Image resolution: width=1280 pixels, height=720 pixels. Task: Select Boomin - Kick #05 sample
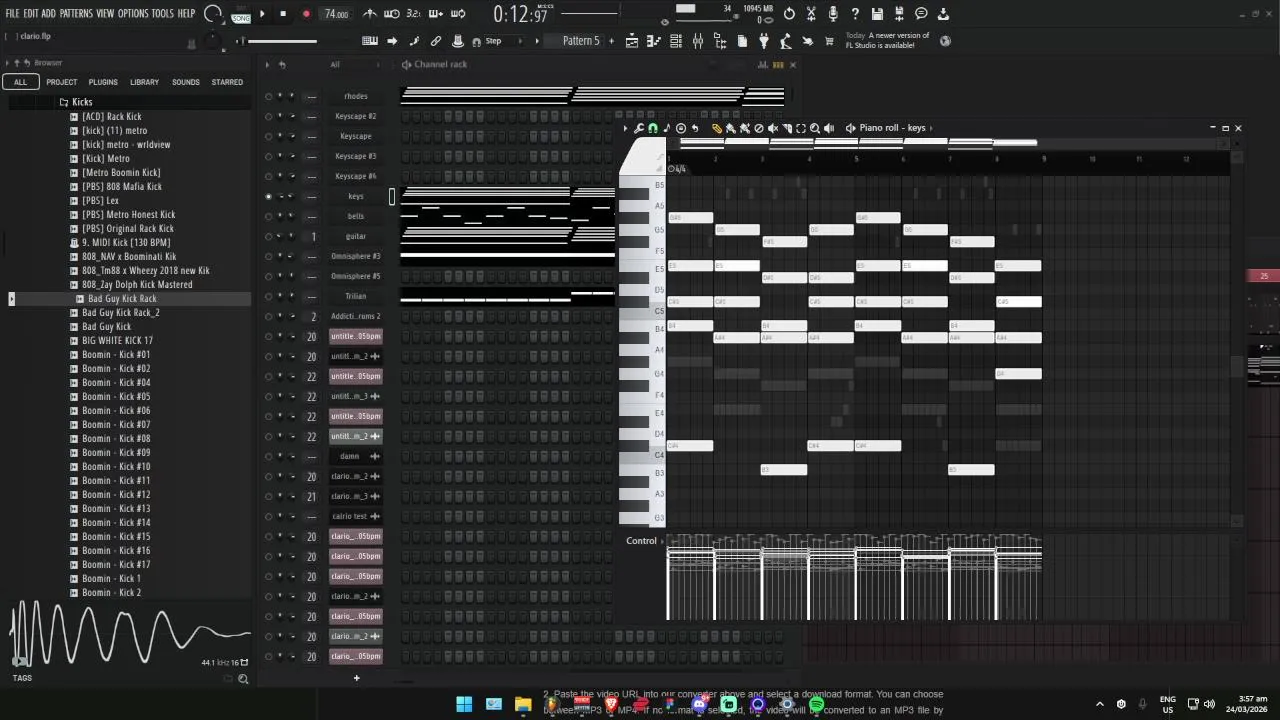(x=116, y=397)
